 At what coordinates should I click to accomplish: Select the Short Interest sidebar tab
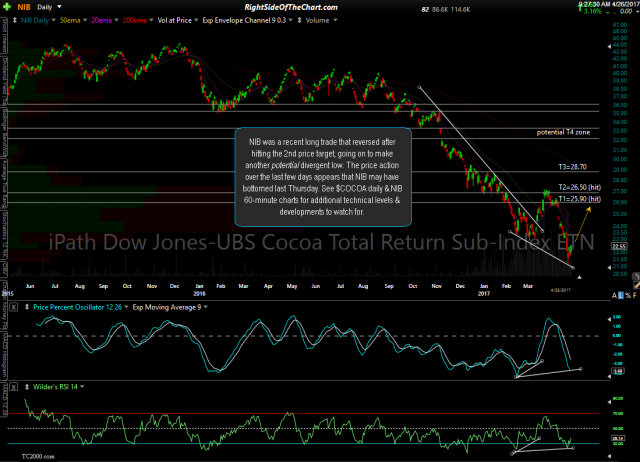tap(4, 36)
